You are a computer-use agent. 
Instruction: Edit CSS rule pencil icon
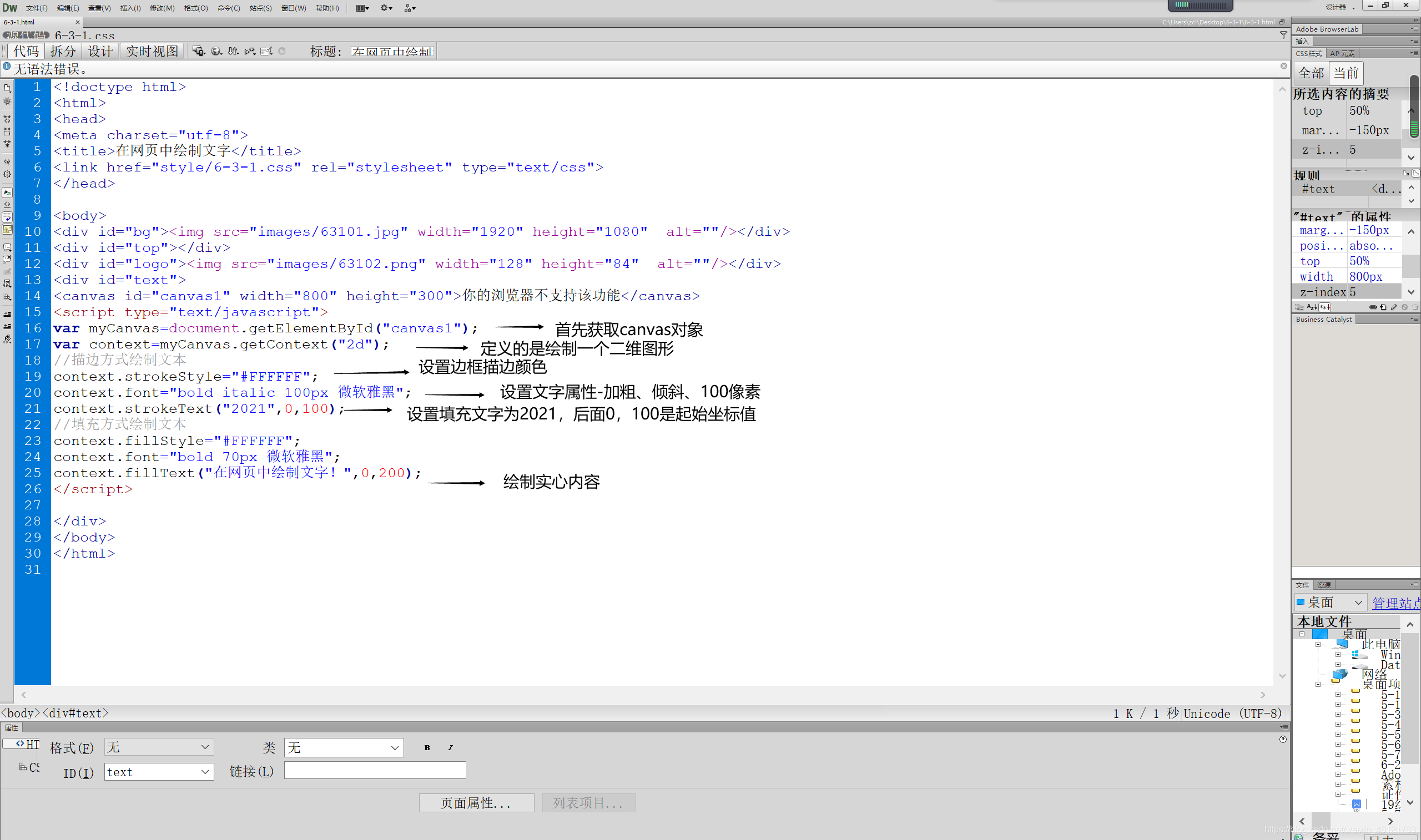point(1394,307)
